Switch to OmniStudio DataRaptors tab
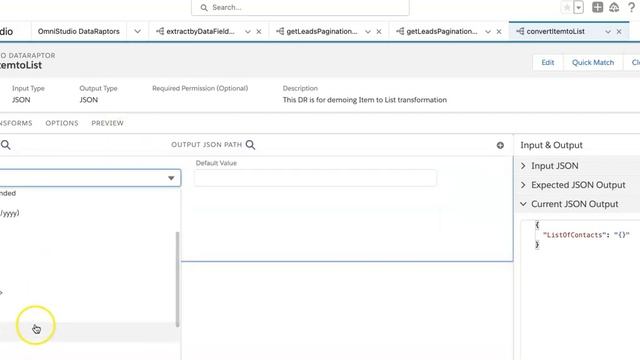Viewport: 640px width, 360px height. pos(79,31)
